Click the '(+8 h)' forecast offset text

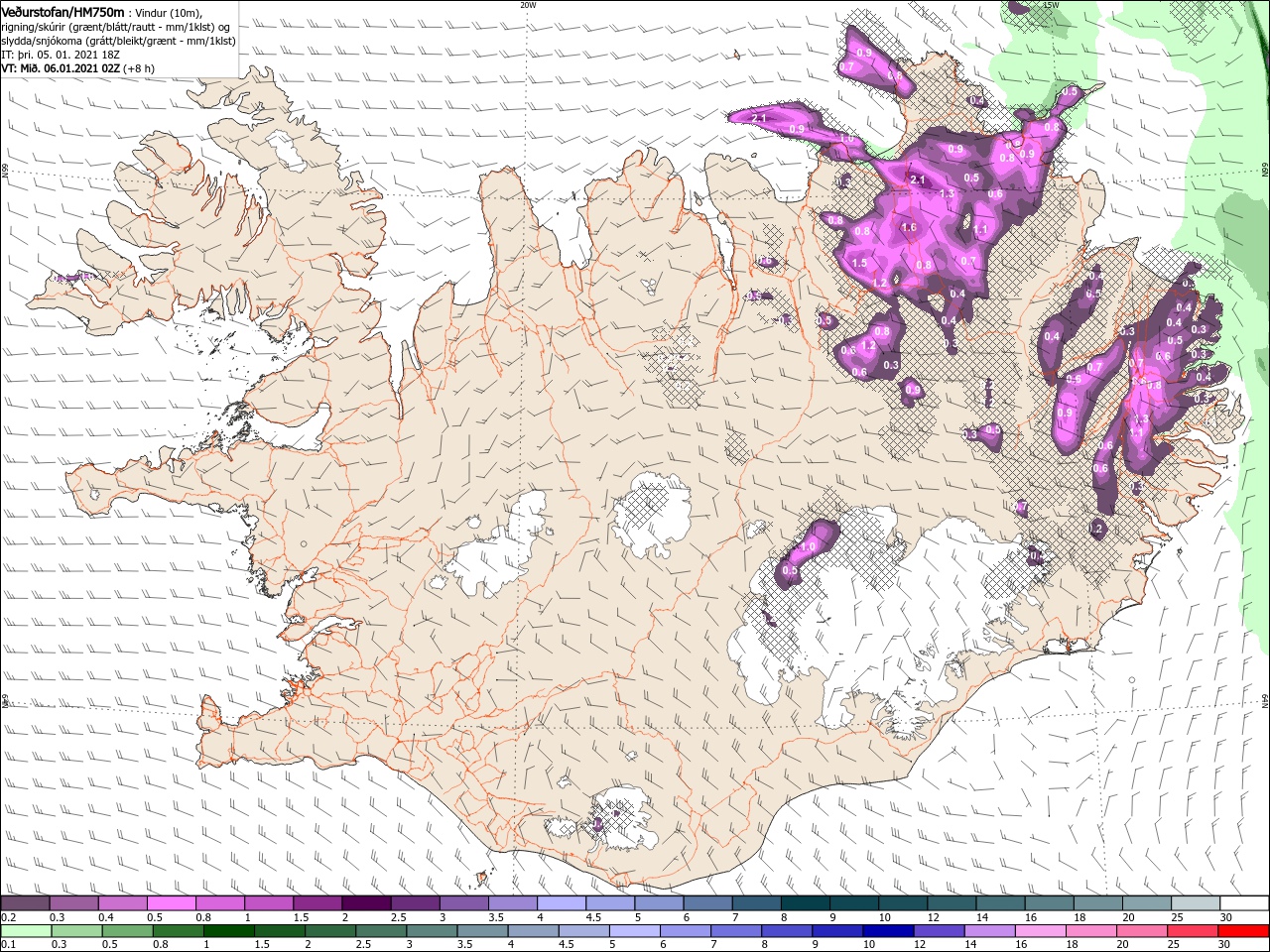[139, 68]
